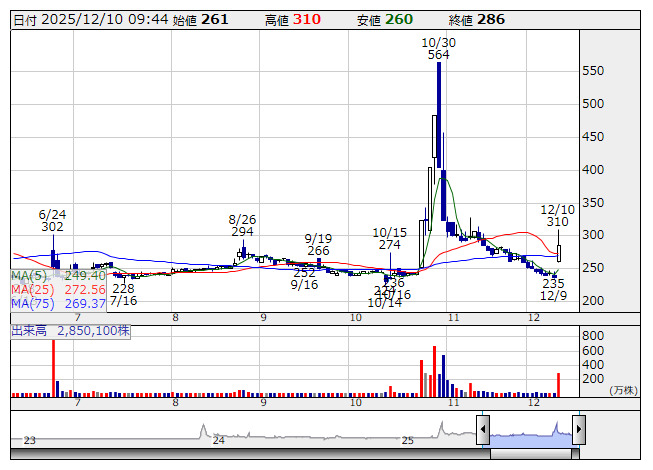653x470 pixels.
Task: Click the left range slider handle
Action: pos(483,431)
